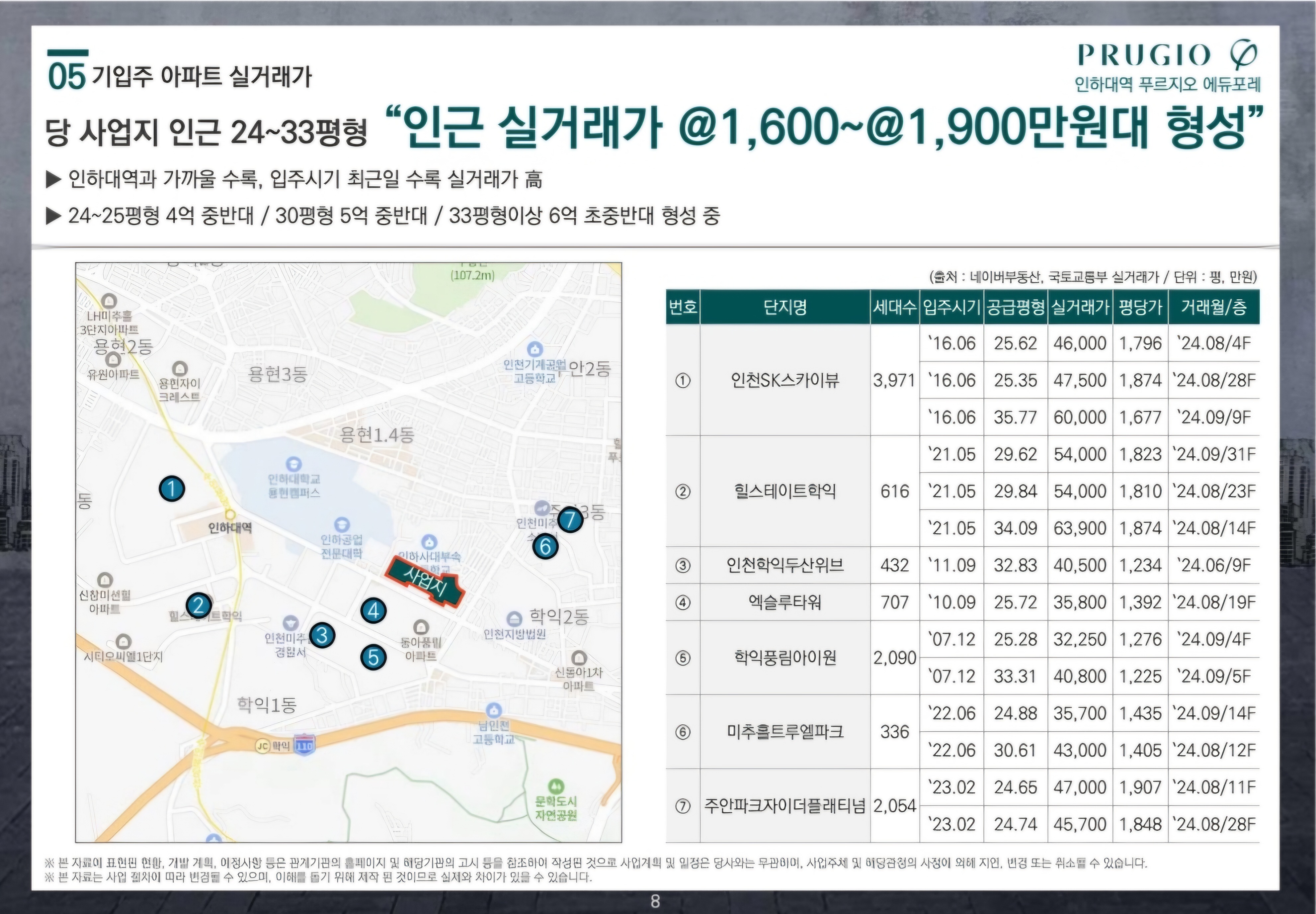Screen dimensions: 1316x914
Task: Select the 힐스테이트학익 complex name
Action: click(785, 491)
